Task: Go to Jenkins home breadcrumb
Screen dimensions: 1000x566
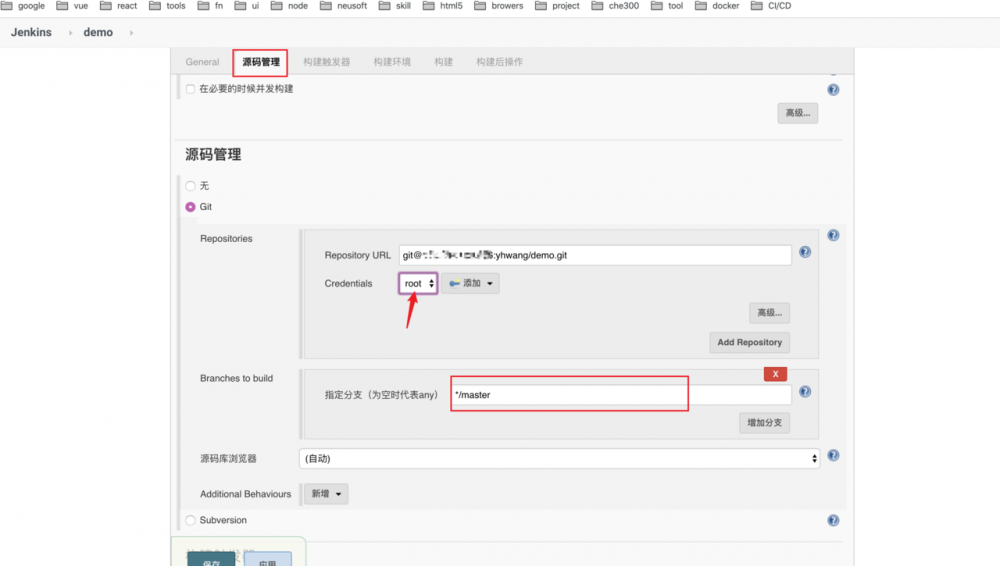Action: (x=31, y=33)
